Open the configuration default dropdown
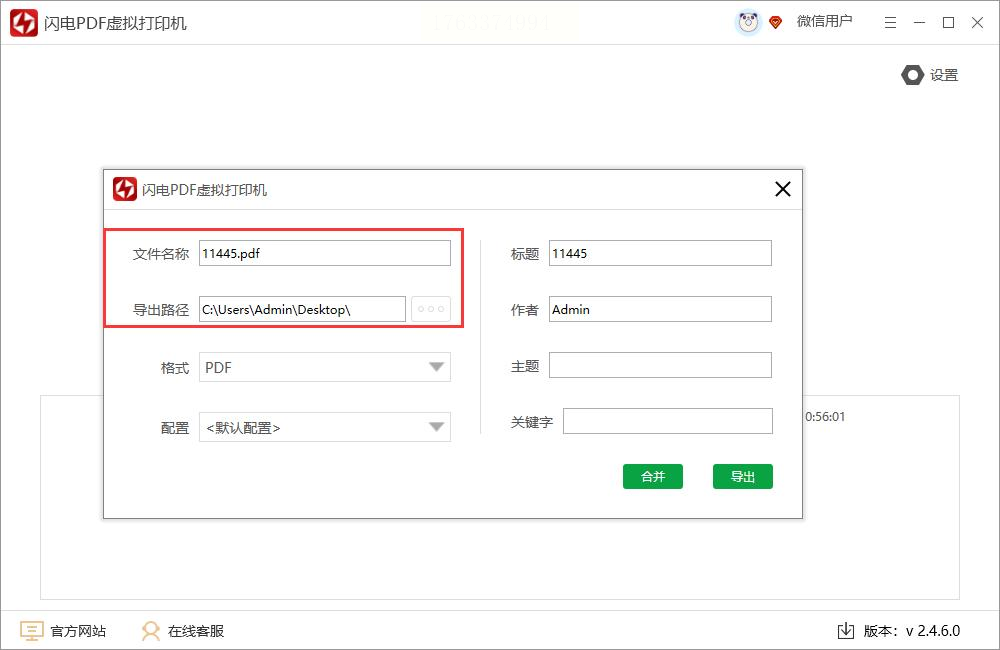The image size is (1000, 650). pos(325,427)
